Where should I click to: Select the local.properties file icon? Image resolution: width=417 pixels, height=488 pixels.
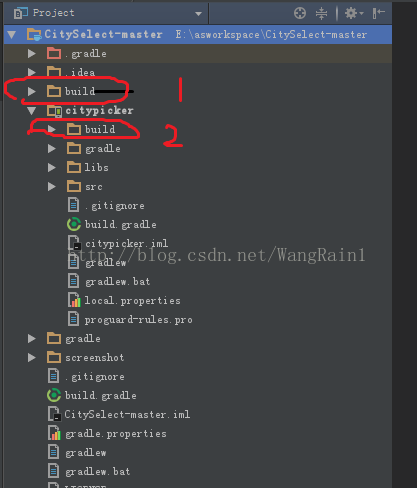(74, 300)
